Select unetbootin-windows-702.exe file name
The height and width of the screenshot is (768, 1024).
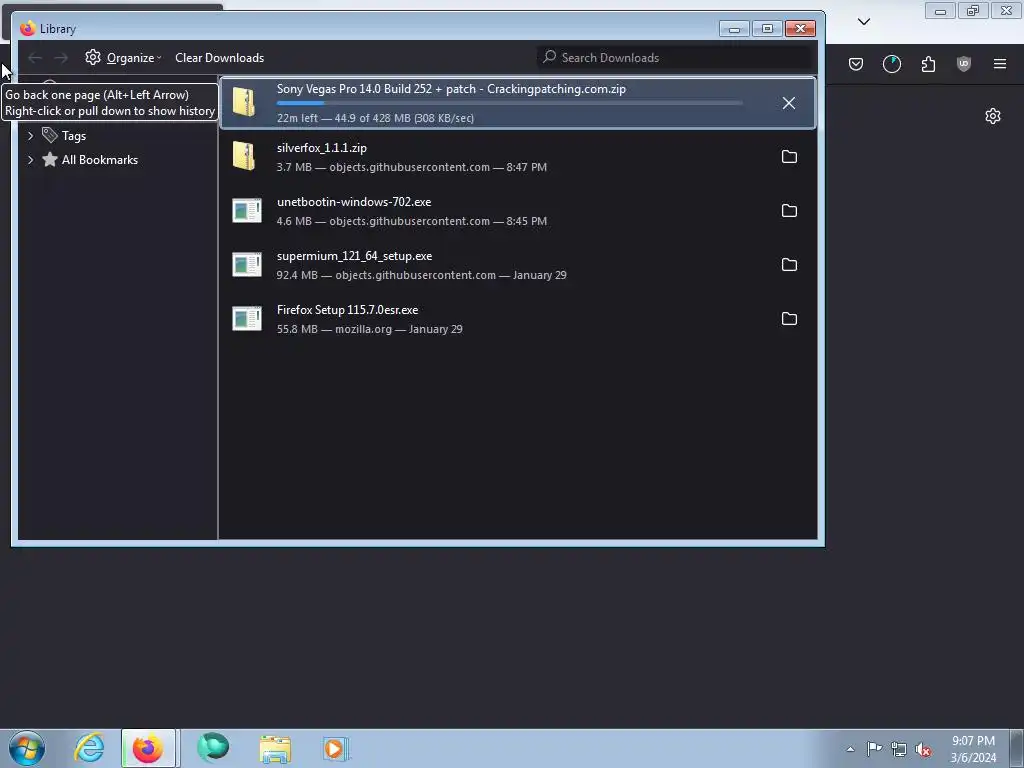click(x=354, y=202)
